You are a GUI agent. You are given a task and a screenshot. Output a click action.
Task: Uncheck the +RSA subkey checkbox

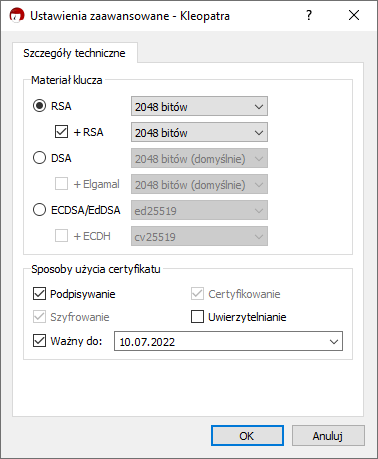tap(61, 132)
